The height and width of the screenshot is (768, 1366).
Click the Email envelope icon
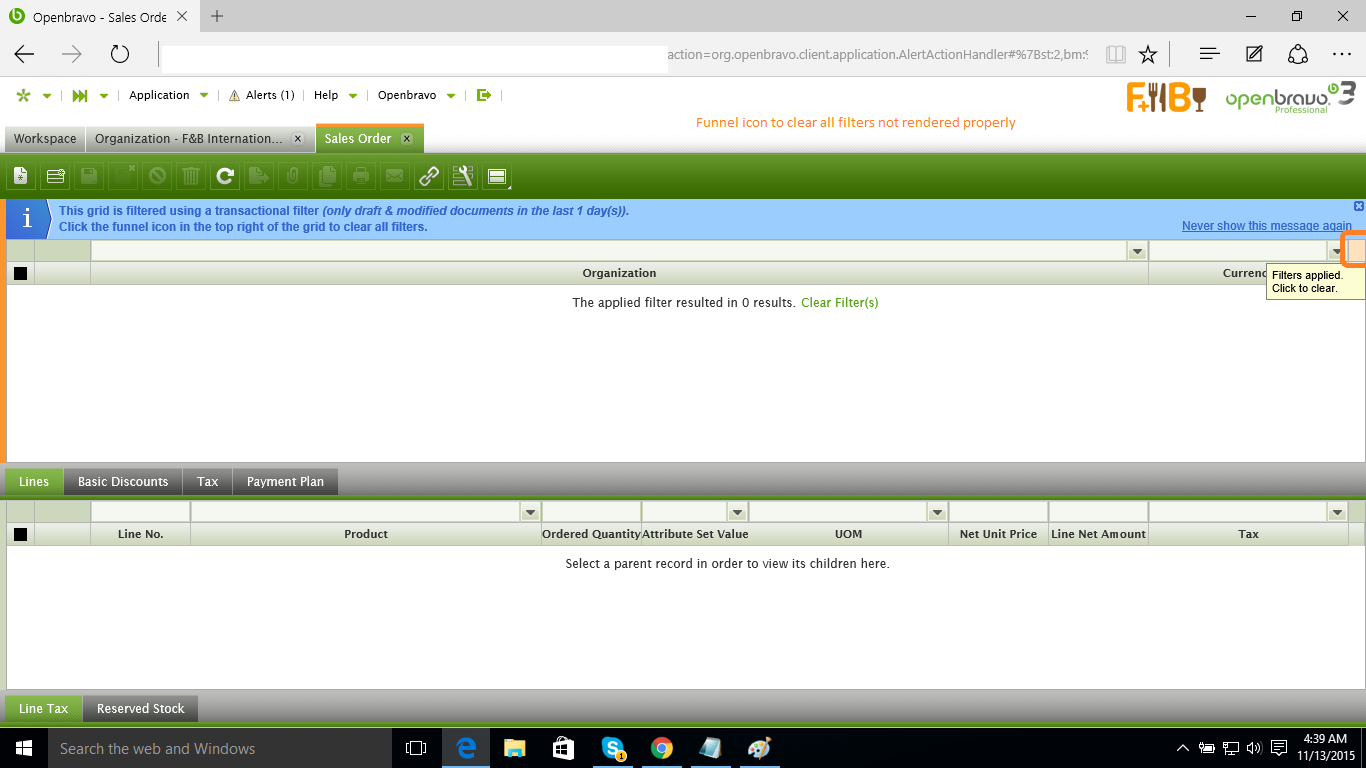click(x=395, y=177)
